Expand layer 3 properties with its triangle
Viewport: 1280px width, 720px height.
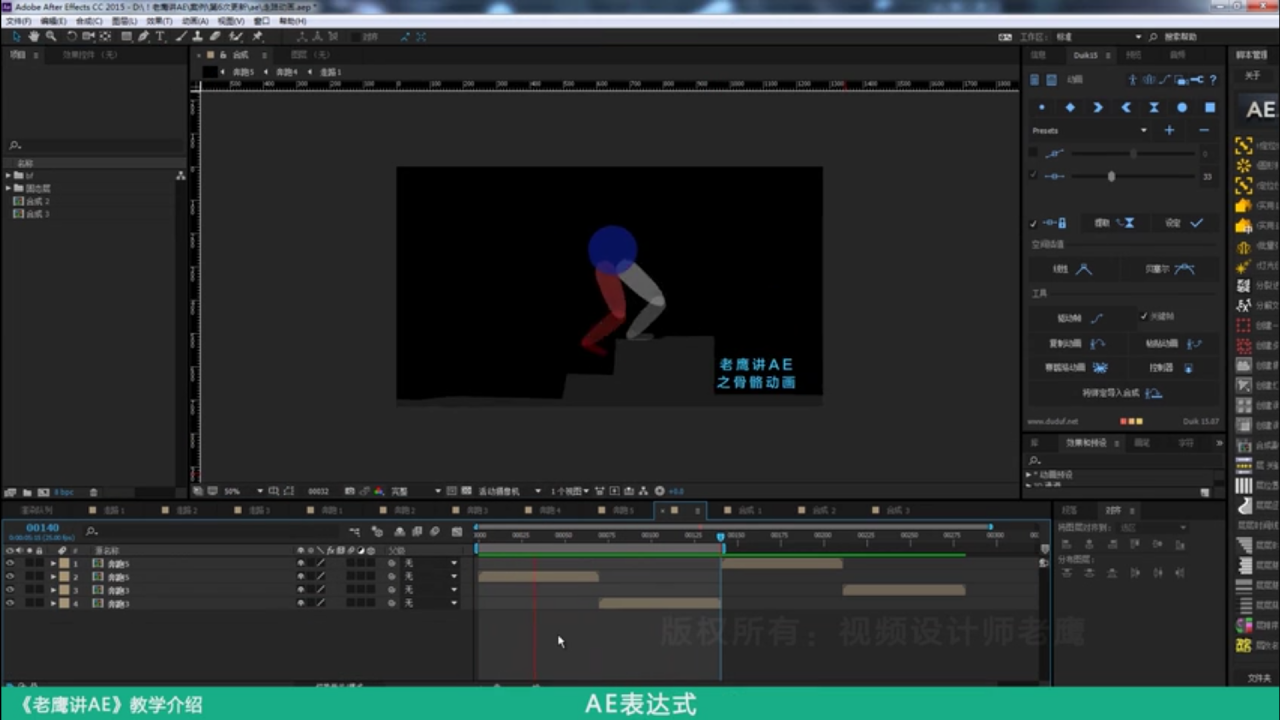click(x=53, y=590)
